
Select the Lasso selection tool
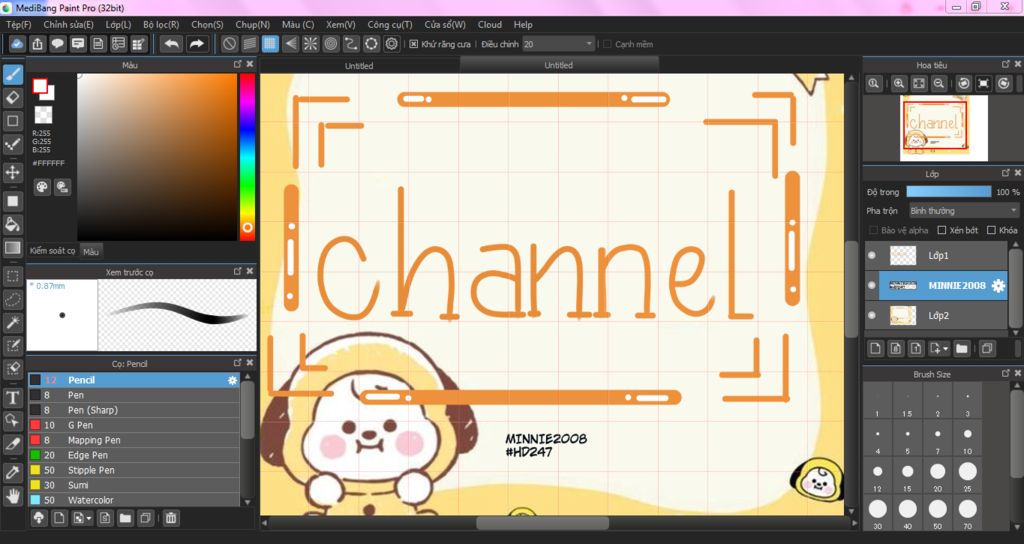[12, 299]
